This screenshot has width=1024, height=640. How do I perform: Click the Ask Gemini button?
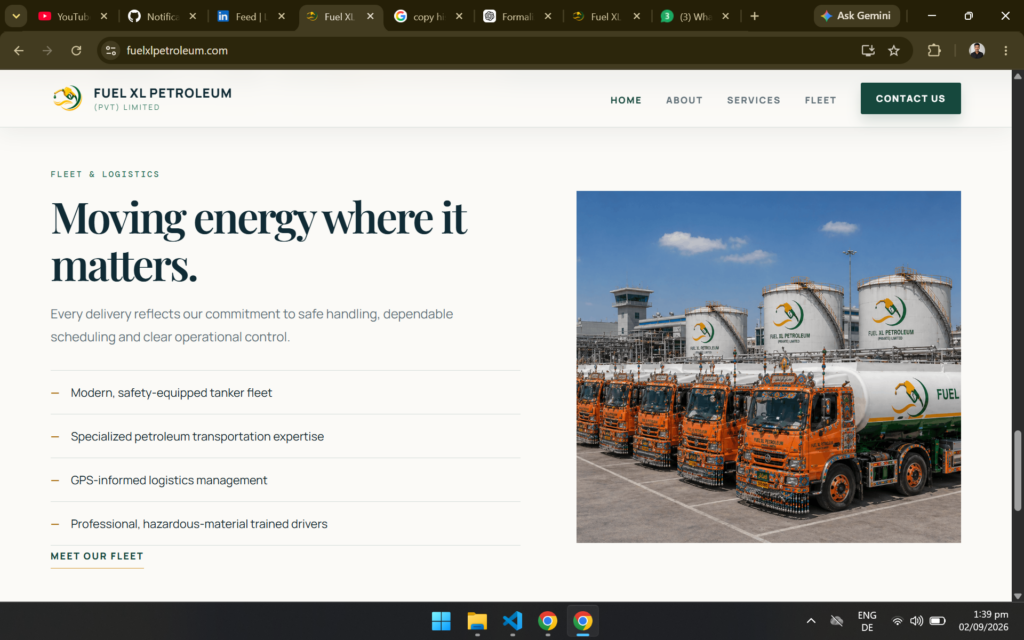pos(856,16)
